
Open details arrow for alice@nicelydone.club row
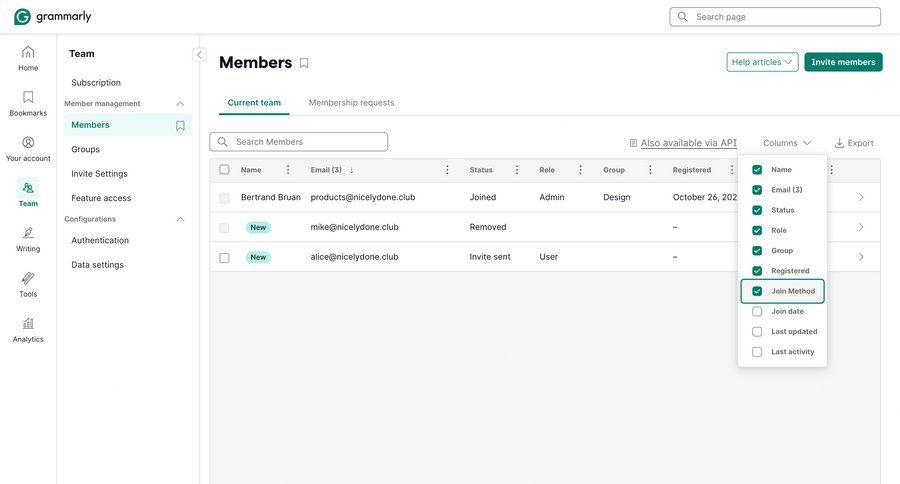[x=861, y=257]
